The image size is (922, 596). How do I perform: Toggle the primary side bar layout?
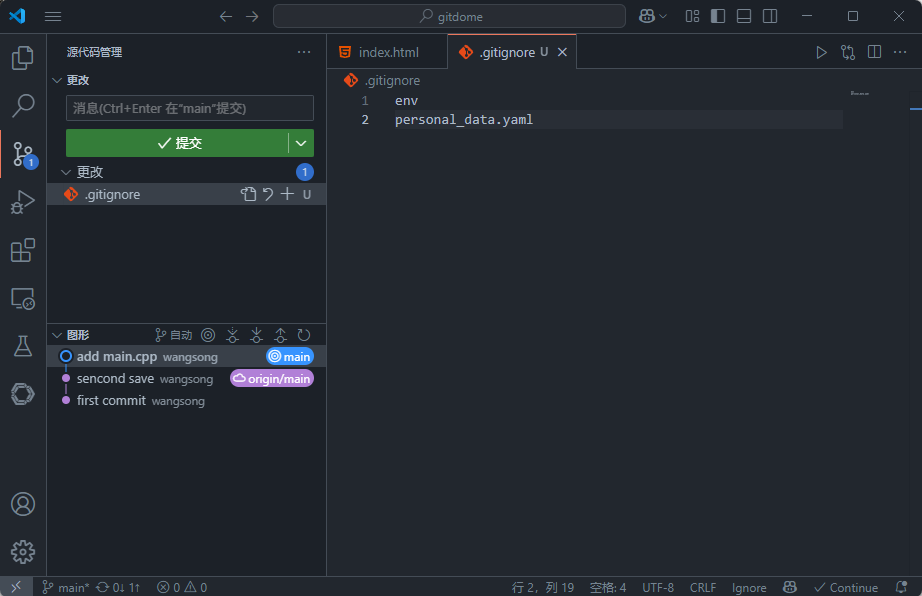[718, 16]
